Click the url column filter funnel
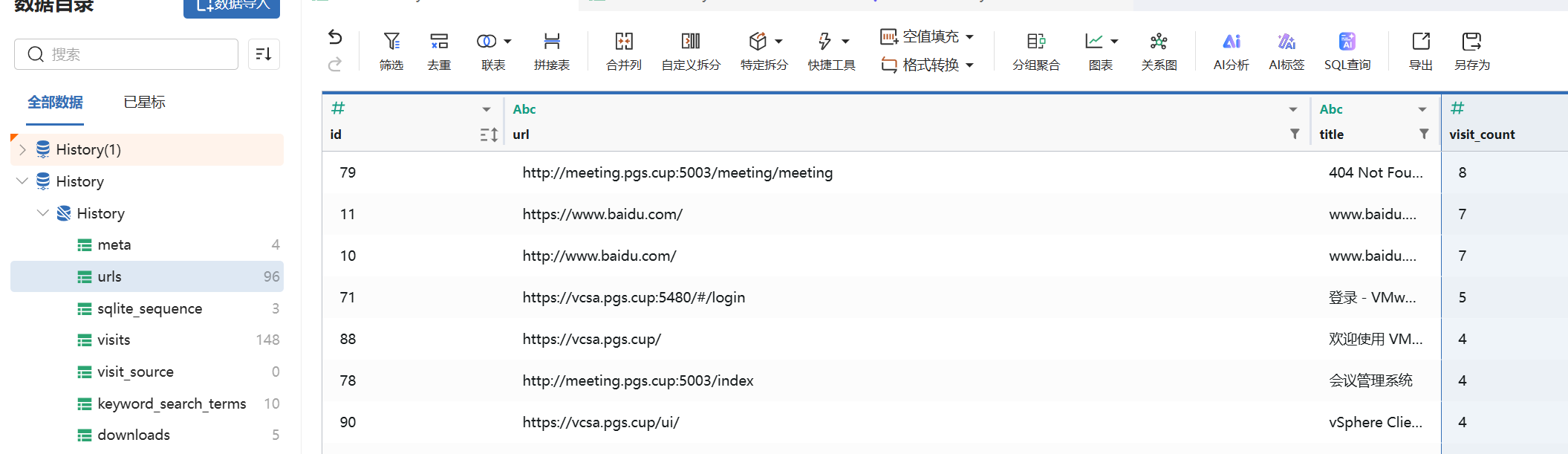This screenshot has height=454, width=1568. pos(1295,134)
